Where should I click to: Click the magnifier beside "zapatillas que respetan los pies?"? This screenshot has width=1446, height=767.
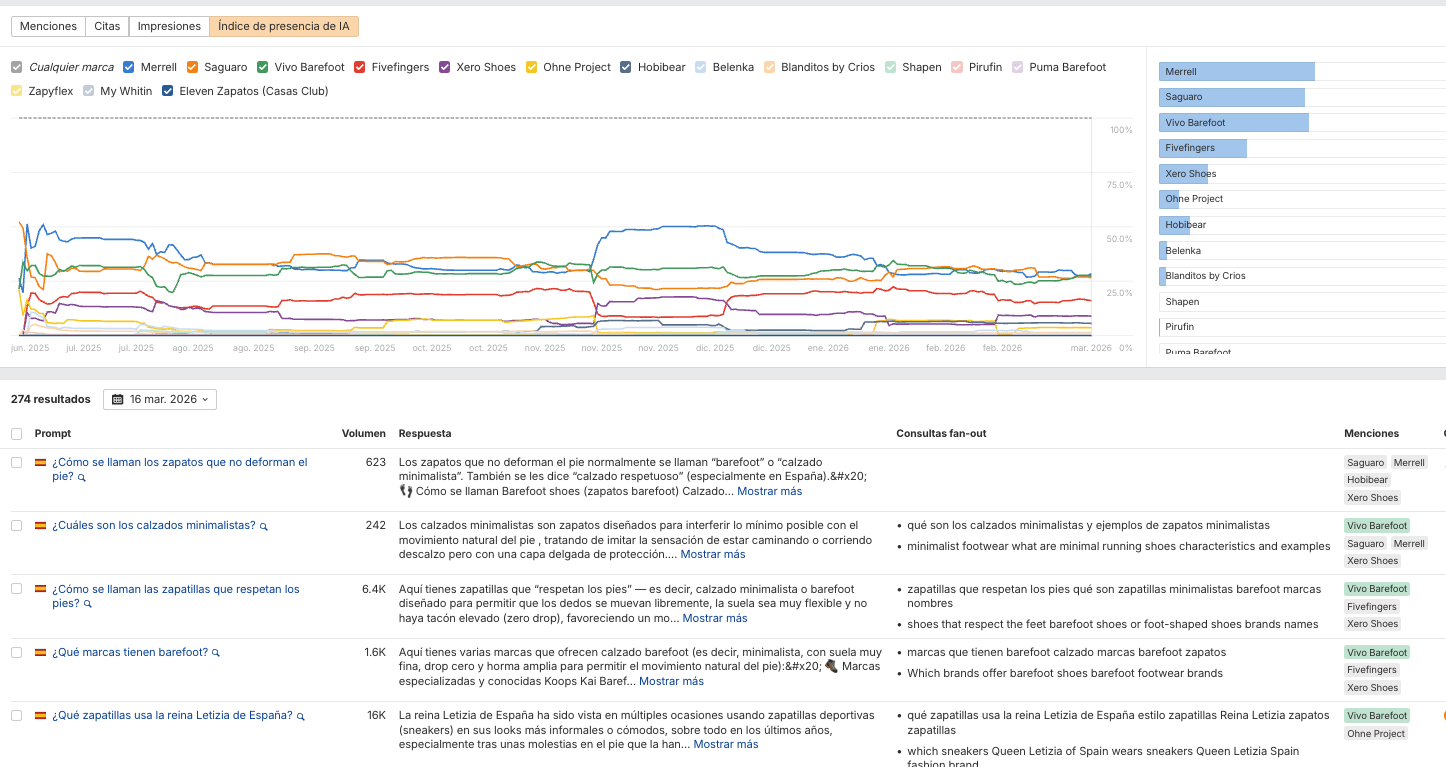pyautogui.click(x=87, y=604)
